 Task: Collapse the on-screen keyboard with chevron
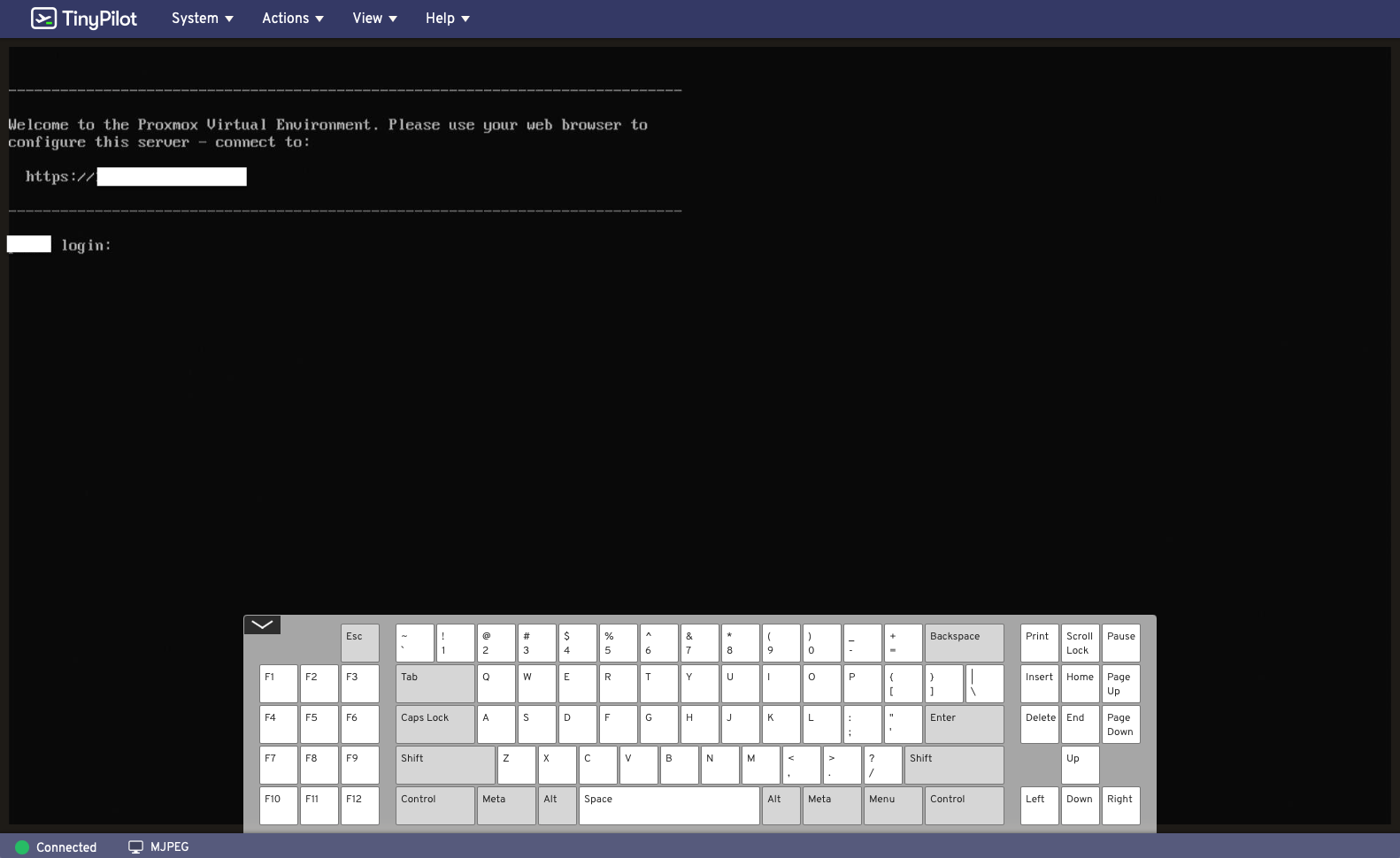tap(262, 624)
